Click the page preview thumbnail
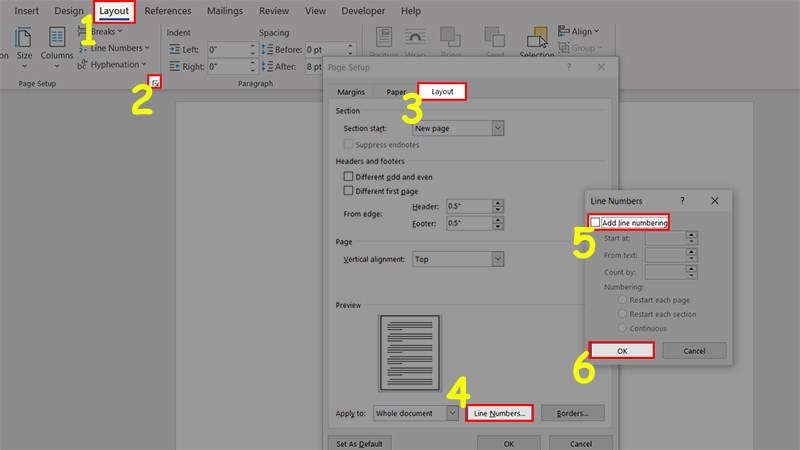Screen dimensions: 800x450 [x=409, y=353]
